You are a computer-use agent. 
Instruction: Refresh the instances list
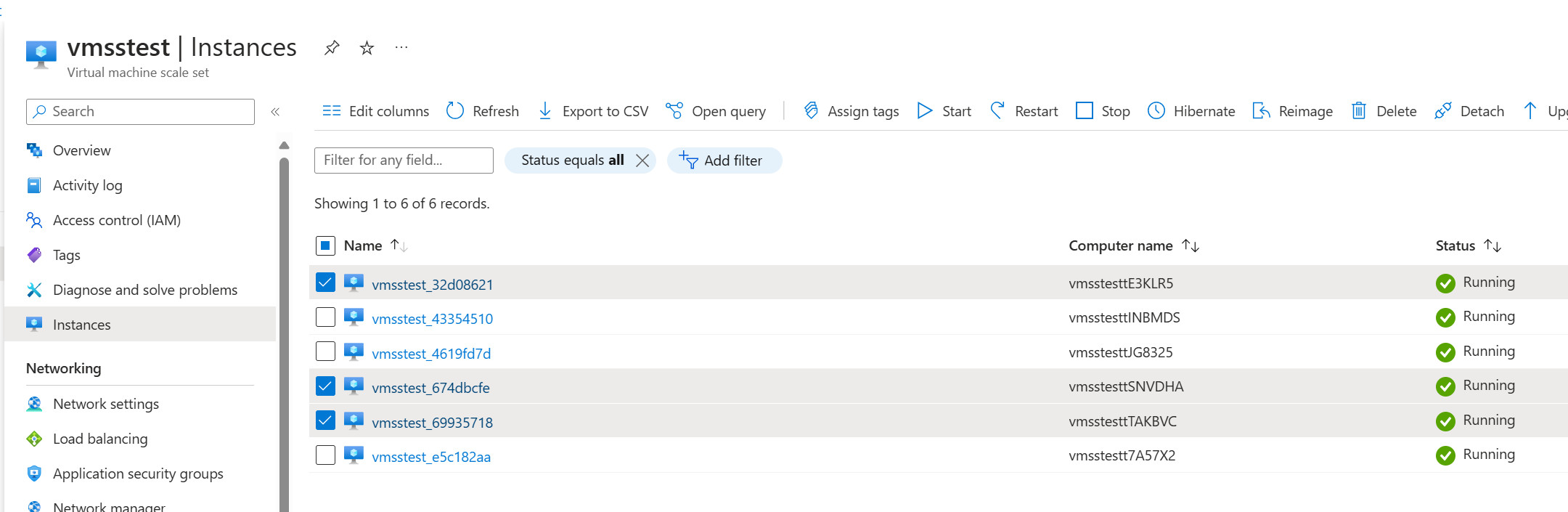(x=483, y=111)
